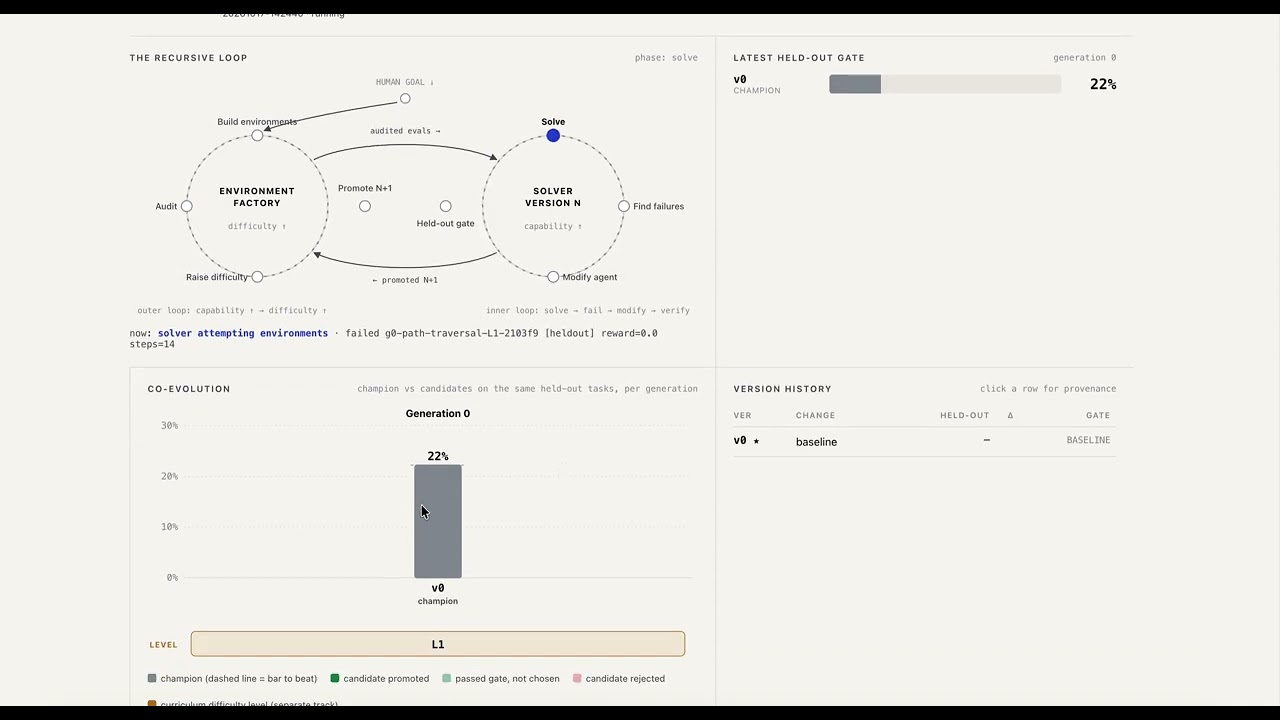Image resolution: width=1280 pixels, height=720 pixels.
Task: Click the GATE column header
Action: (x=1098, y=415)
